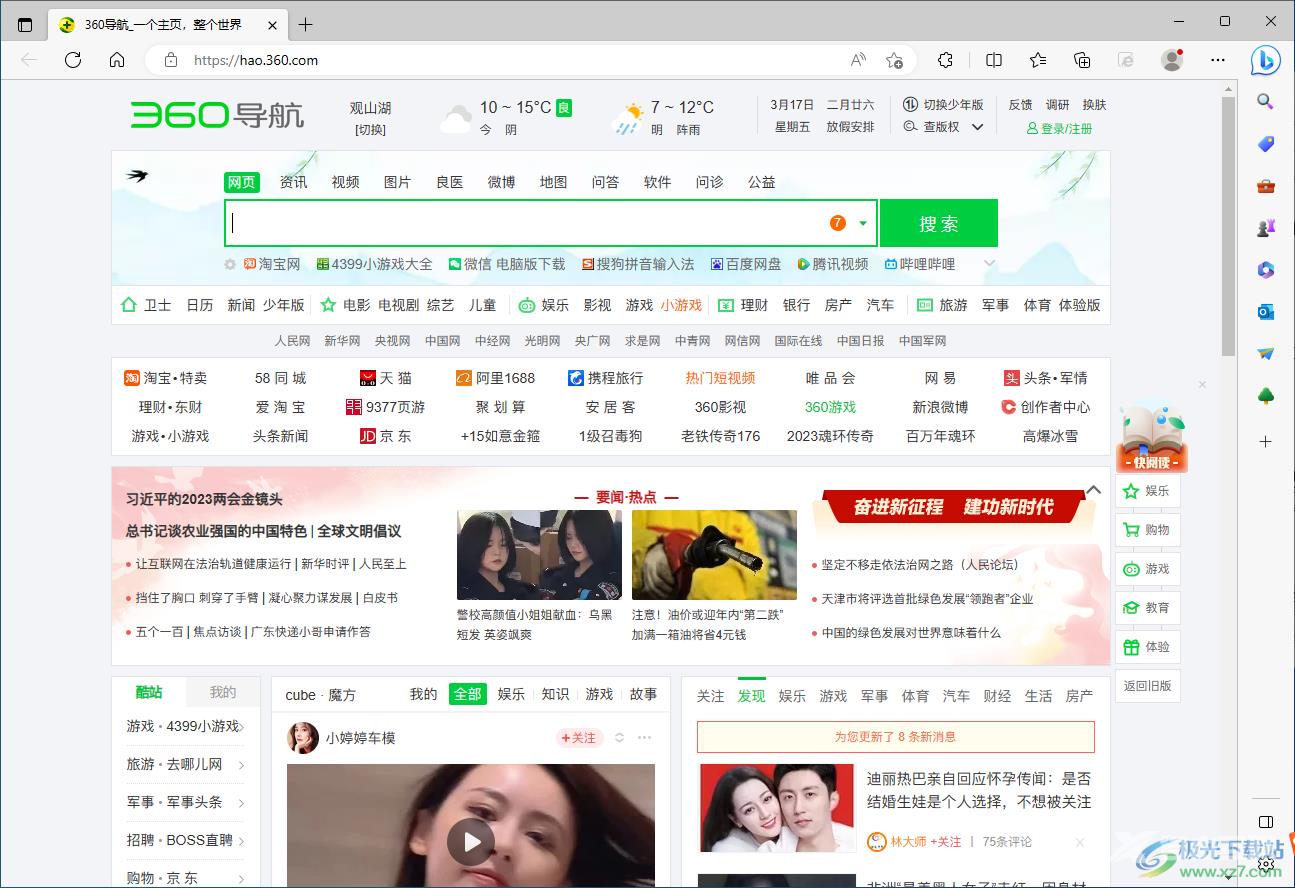Switch to 切换少年版 mode
This screenshot has height=888, width=1295.
[945, 105]
